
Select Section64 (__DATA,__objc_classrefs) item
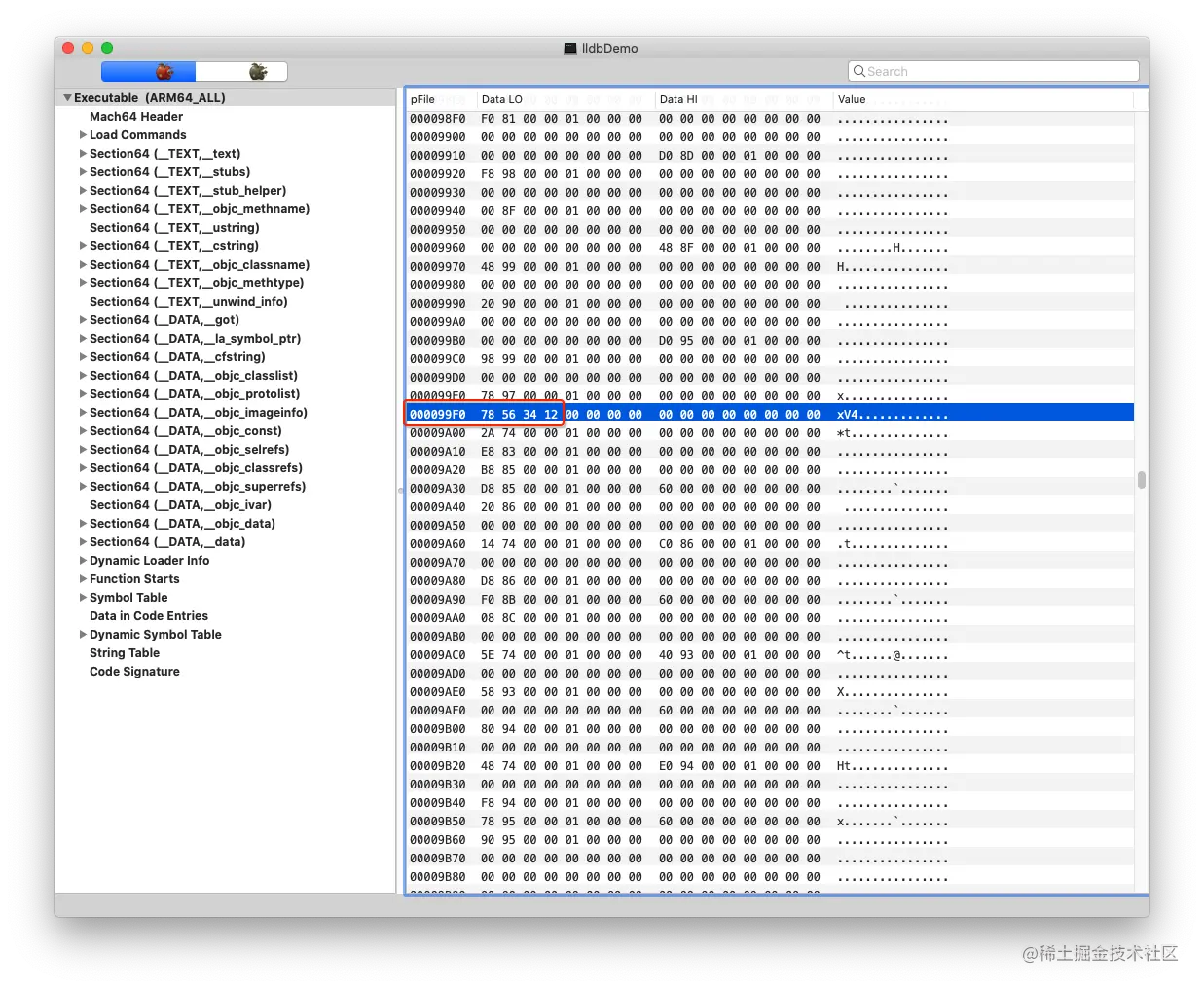pos(196,468)
